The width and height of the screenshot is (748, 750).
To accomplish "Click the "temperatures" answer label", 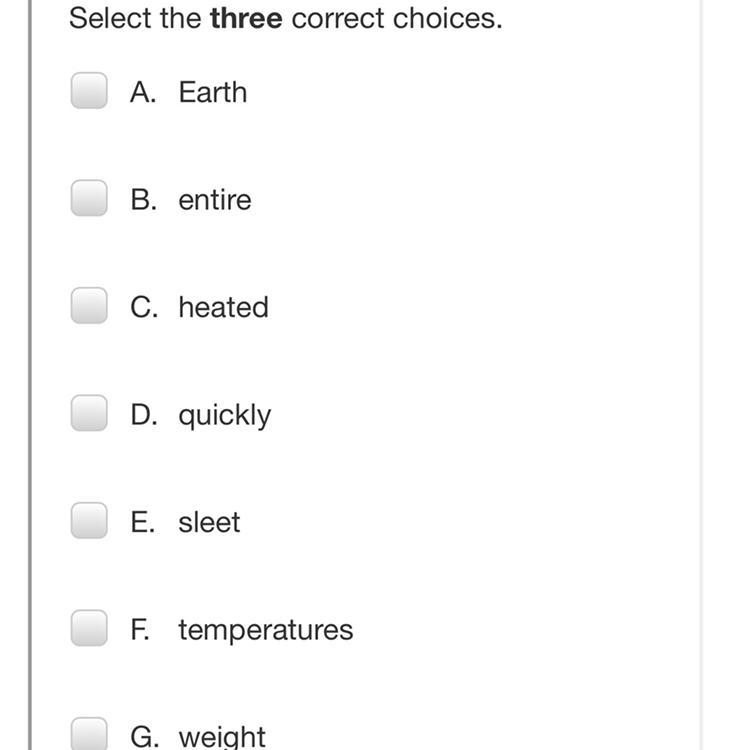I will (x=265, y=630).
